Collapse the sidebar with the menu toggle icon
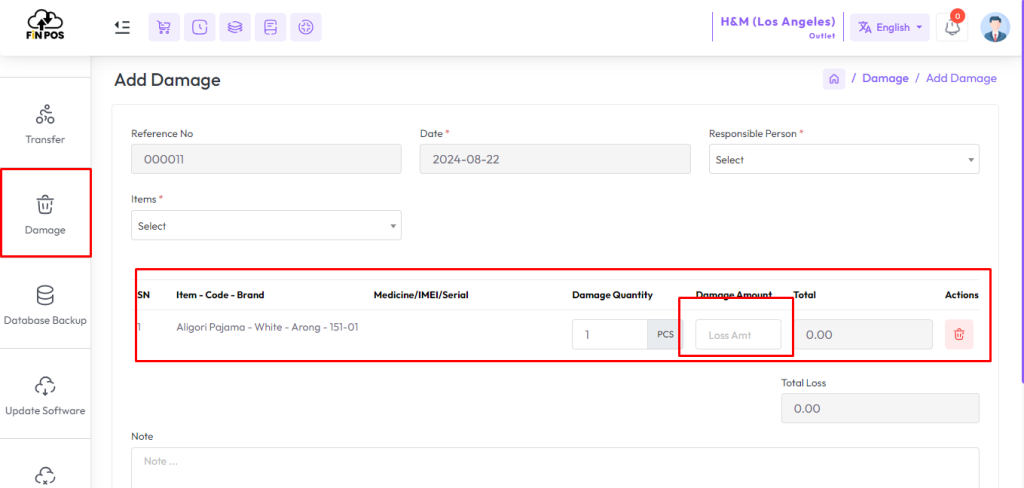This screenshot has height=488, width=1024. click(x=122, y=27)
